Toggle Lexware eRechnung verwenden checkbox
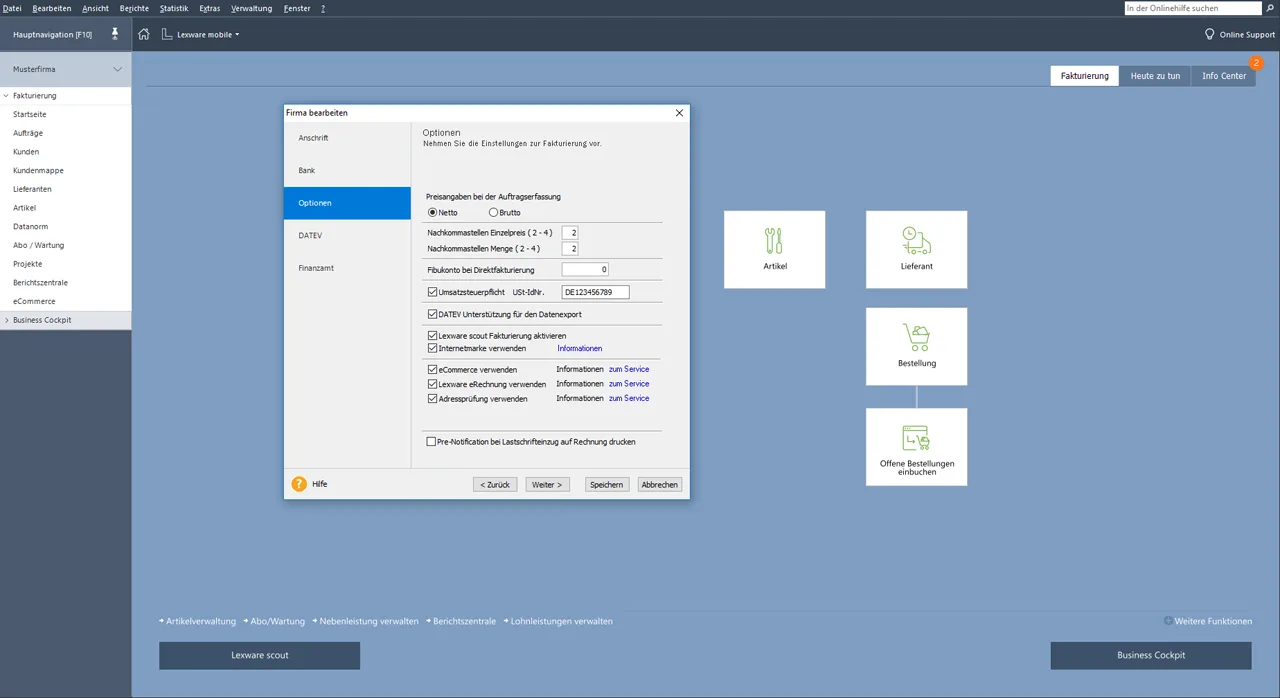The width and height of the screenshot is (1280, 698). tap(432, 384)
